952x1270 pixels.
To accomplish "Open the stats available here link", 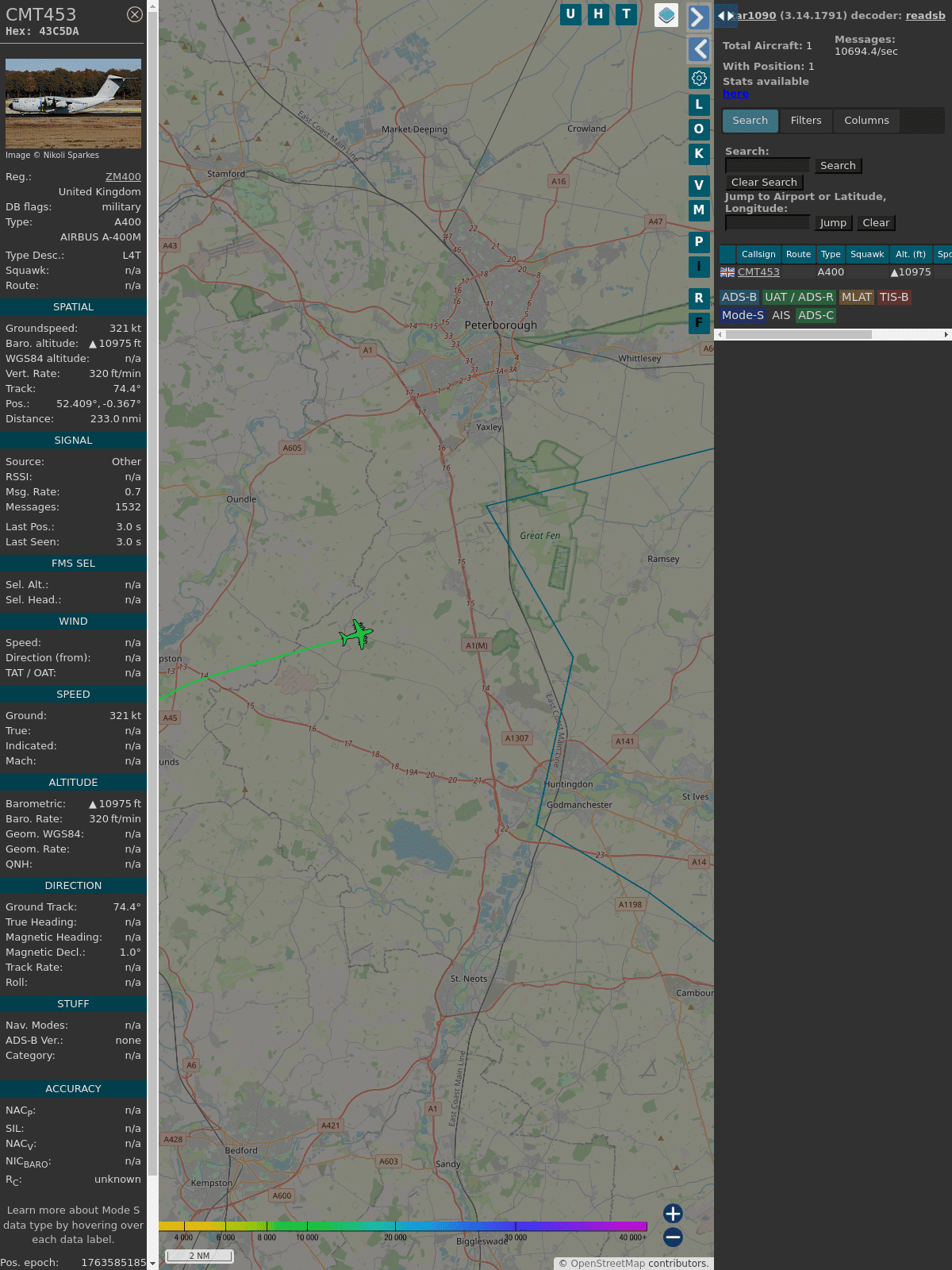I will point(735,93).
